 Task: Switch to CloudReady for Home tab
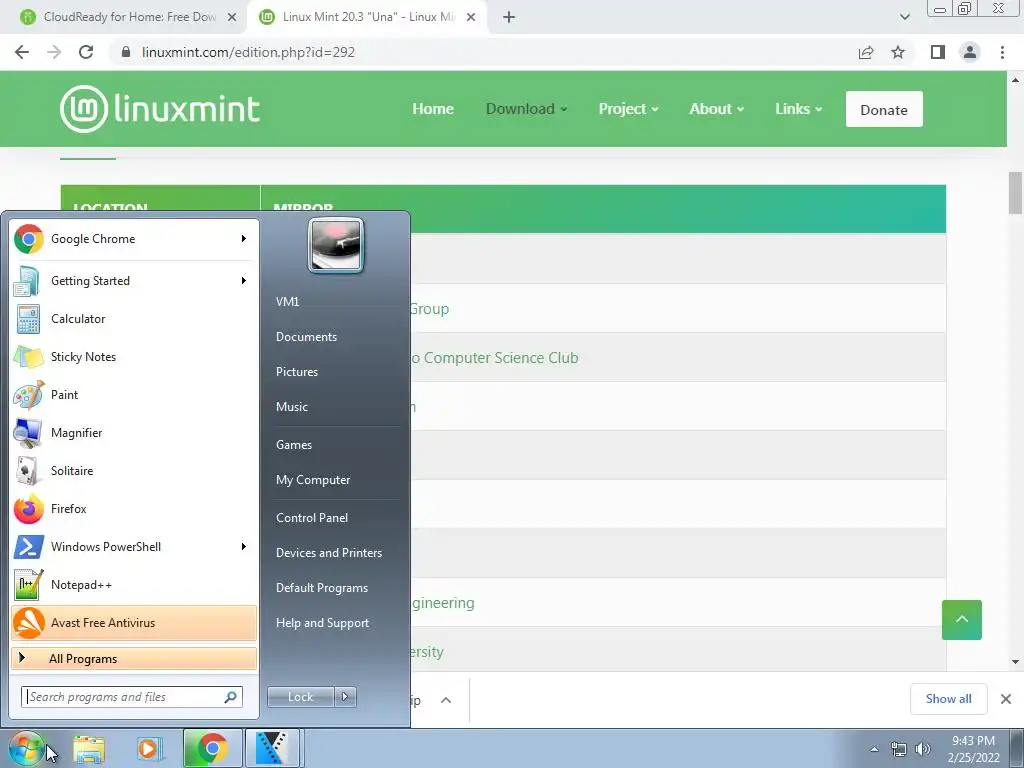tap(129, 17)
